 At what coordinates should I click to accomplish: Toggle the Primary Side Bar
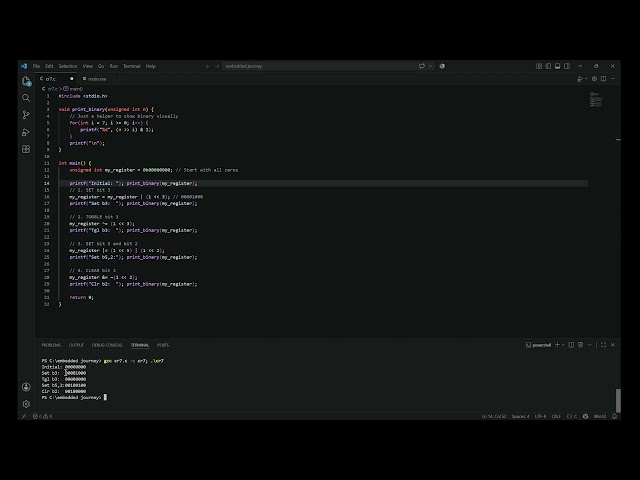548,66
